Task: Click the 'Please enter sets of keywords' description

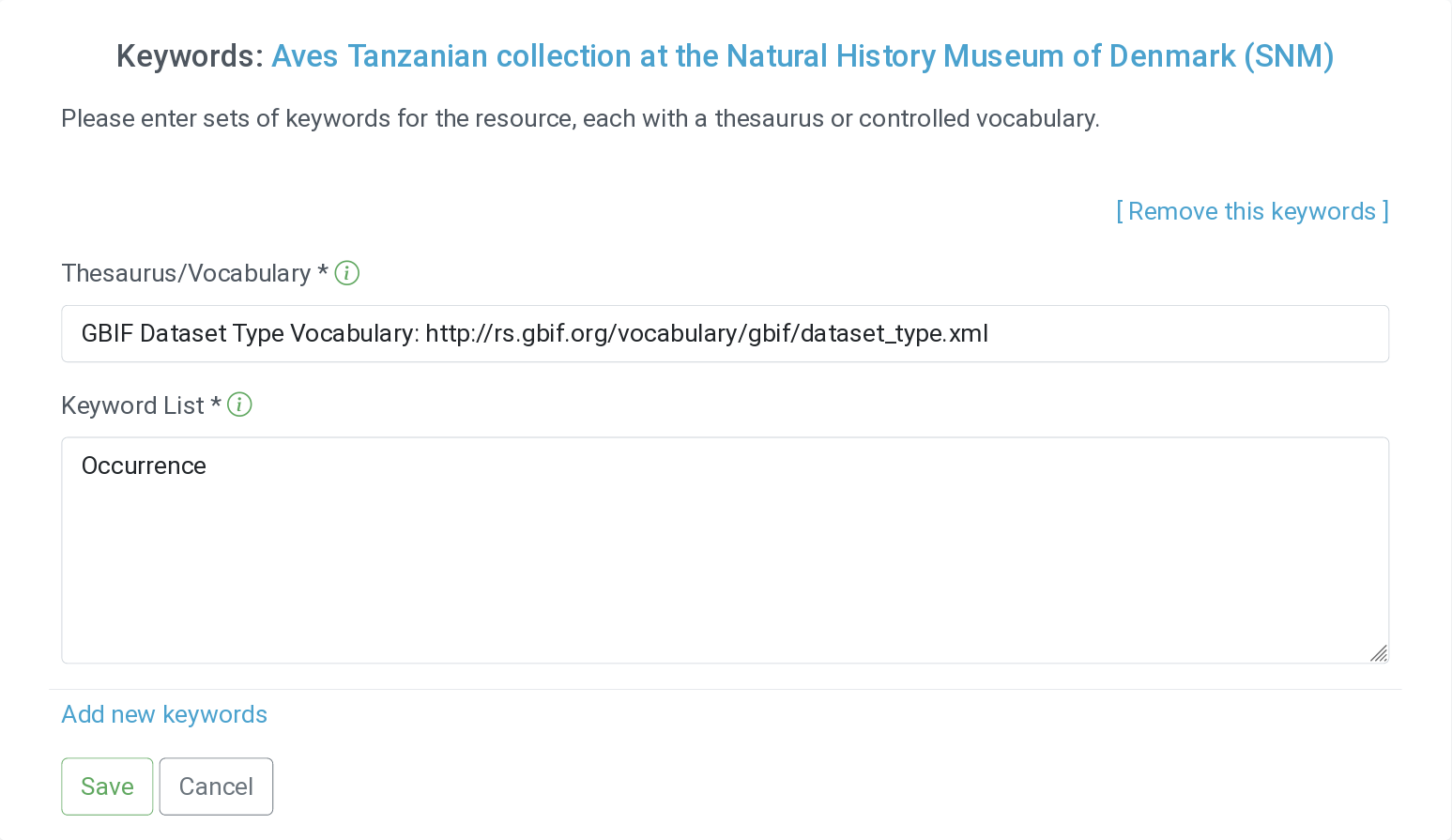Action: pyautogui.click(x=580, y=119)
